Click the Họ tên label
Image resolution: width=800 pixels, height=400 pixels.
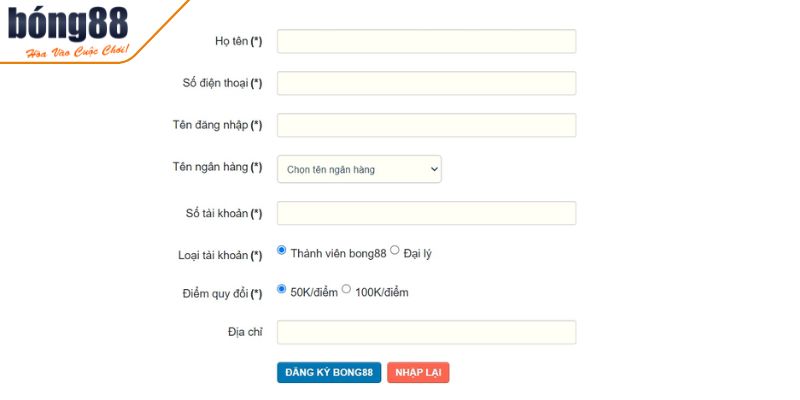pos(238,41)
